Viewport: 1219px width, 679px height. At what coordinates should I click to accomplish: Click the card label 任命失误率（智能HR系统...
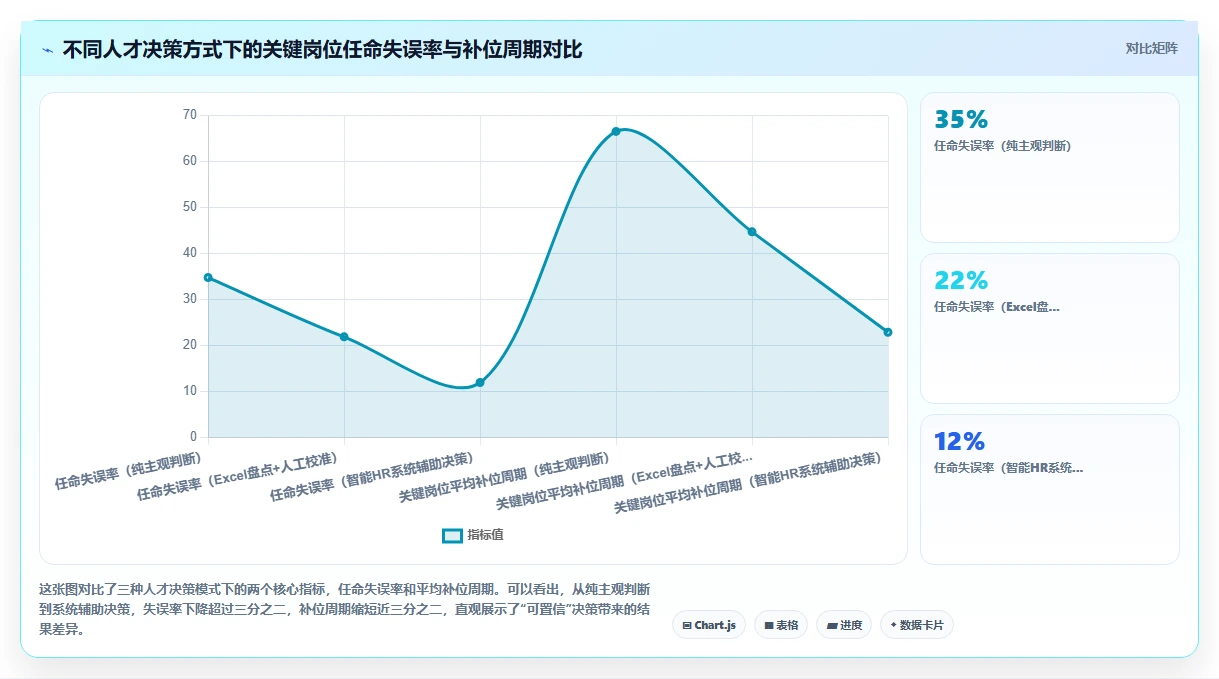[1008, 468]
